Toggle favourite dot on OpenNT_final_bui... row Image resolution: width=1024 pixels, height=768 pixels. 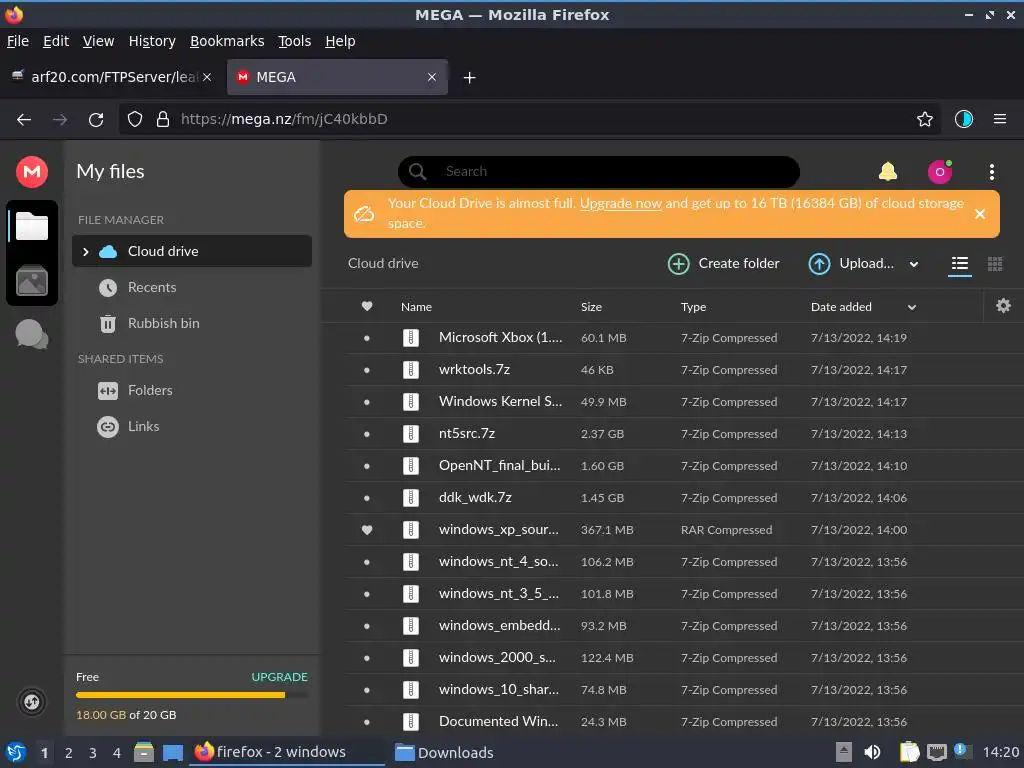[367, 466]
